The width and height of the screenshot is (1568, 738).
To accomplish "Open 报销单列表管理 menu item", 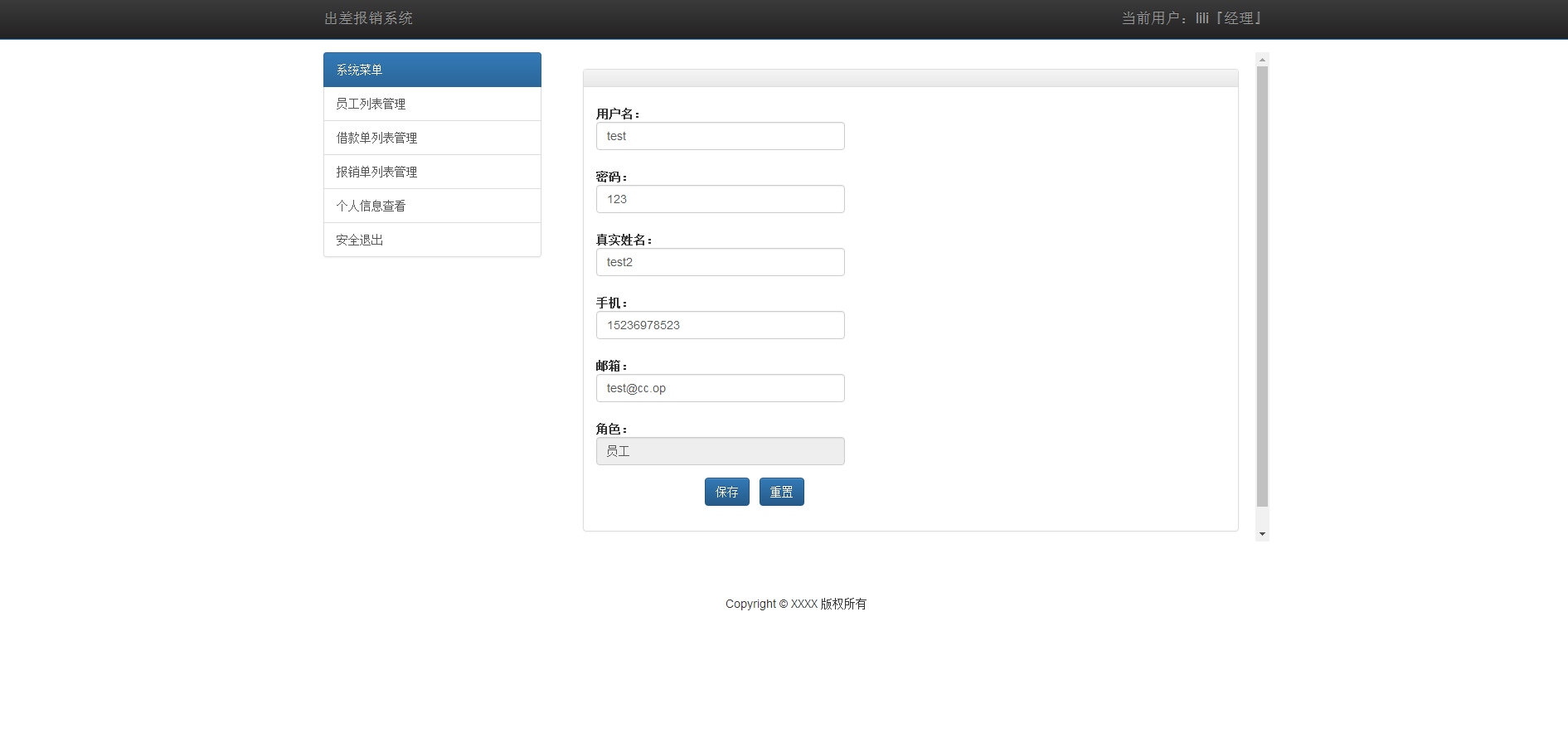I will click(432, 172).
